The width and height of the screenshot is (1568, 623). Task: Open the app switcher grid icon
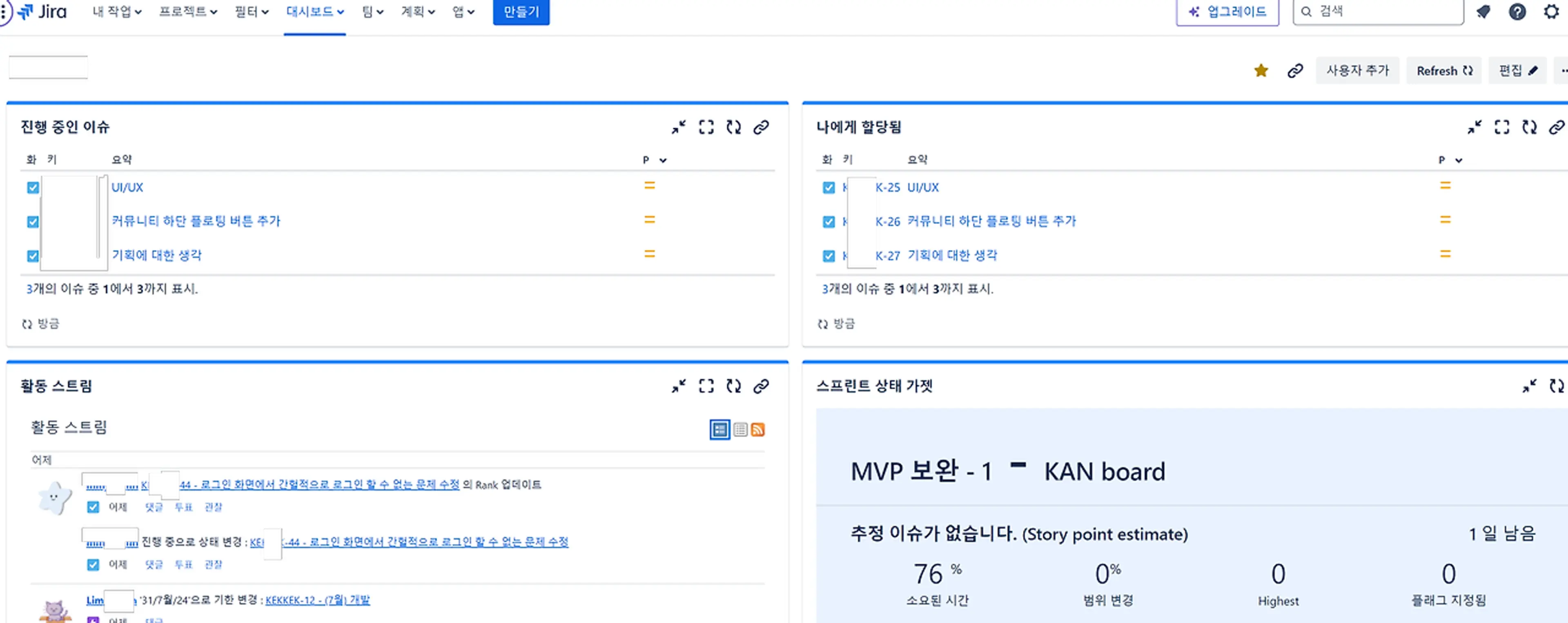pyautogui.click(x=4, y=11)
